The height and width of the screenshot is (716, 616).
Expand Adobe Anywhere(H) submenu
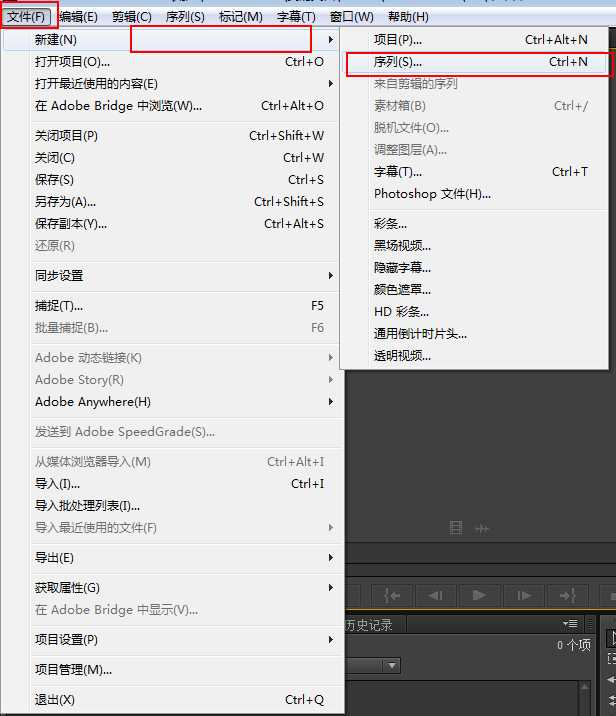pyautogui.click(x=171, y=401)
